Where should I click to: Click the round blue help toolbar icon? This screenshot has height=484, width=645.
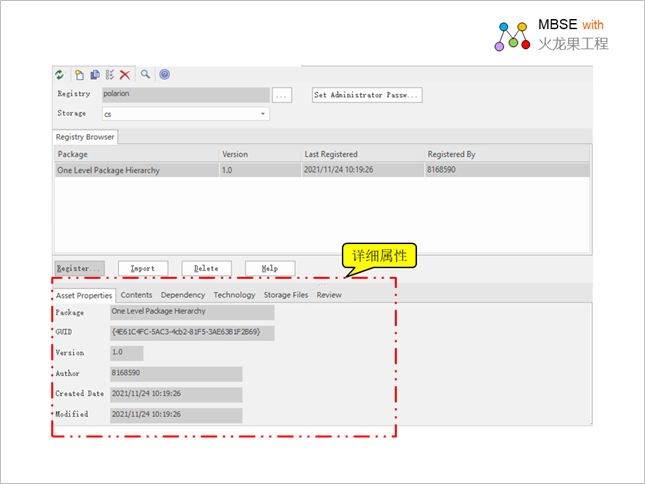(164, 74)
